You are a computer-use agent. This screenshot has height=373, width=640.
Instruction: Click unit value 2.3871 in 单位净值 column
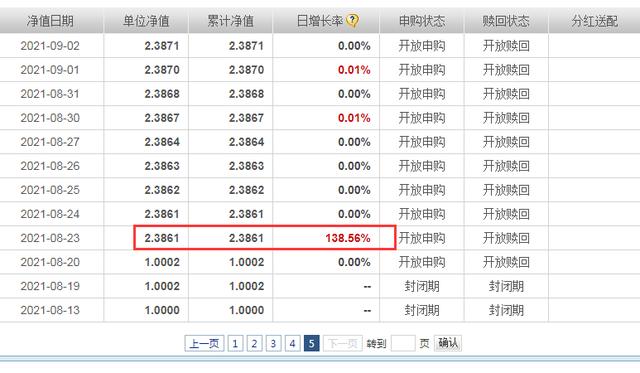(x=162, y=46)
